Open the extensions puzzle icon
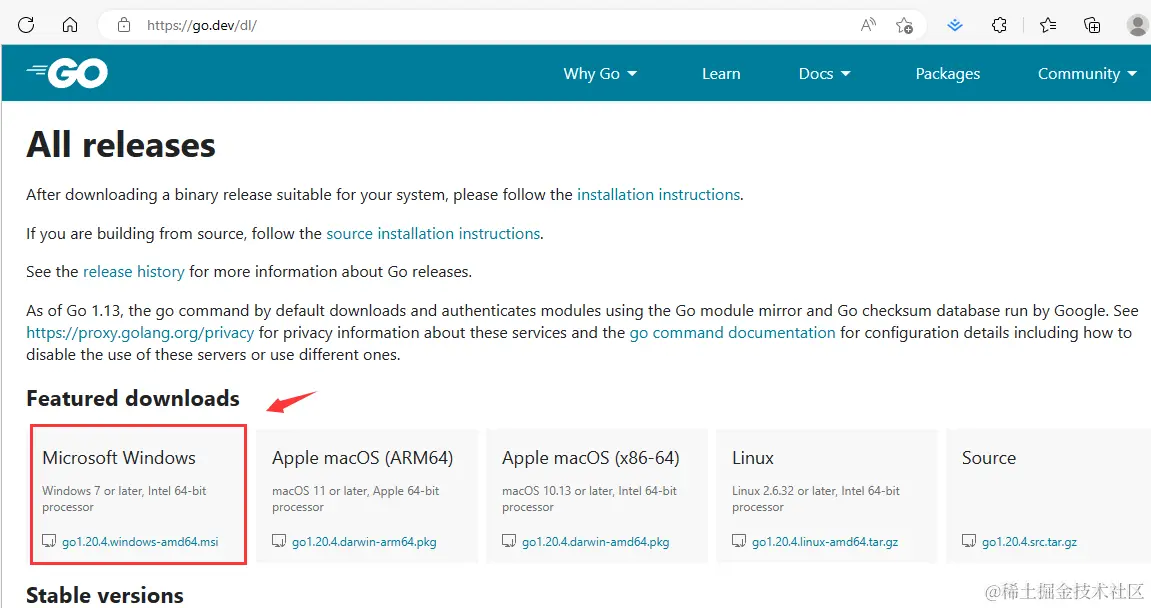 point(999,25)
